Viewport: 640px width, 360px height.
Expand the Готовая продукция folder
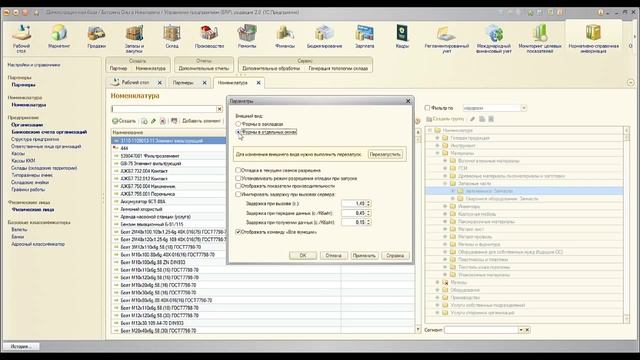[438, 138]
